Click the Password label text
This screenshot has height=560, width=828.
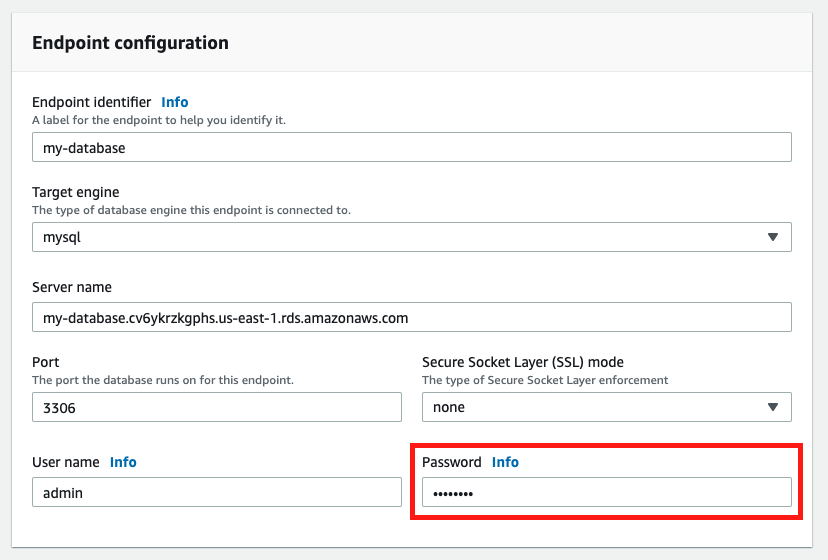point(452,462)
